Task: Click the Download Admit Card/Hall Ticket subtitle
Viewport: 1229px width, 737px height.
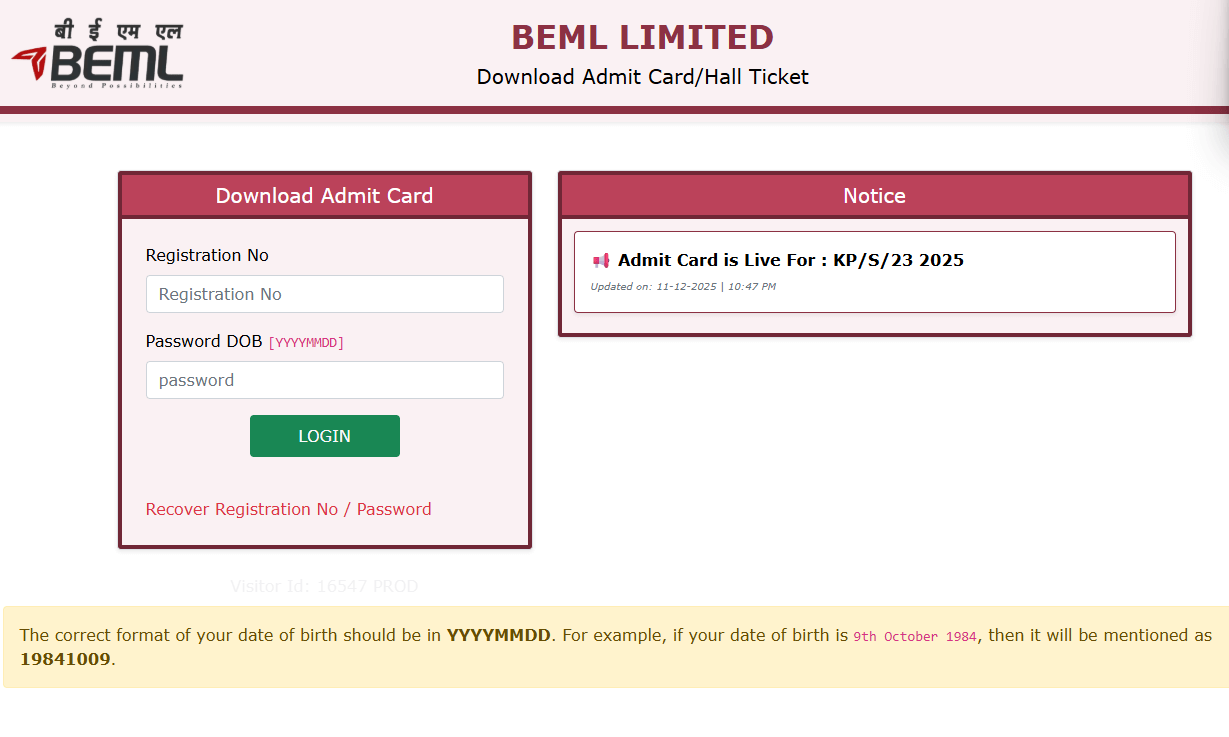Action: (642, 76)
